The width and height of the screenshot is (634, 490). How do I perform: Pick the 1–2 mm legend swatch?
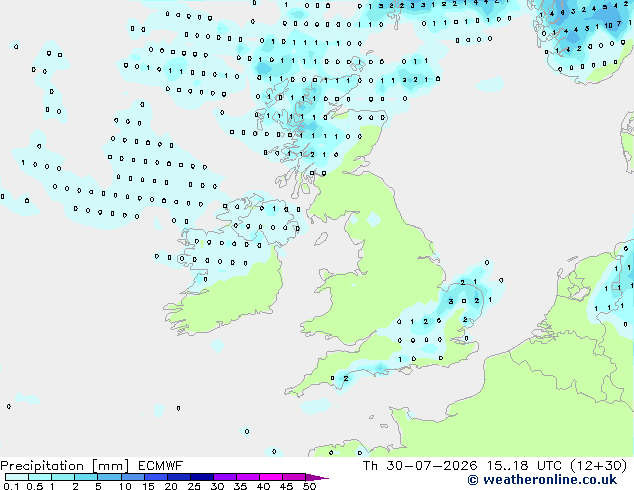click(x=63, y=477)
